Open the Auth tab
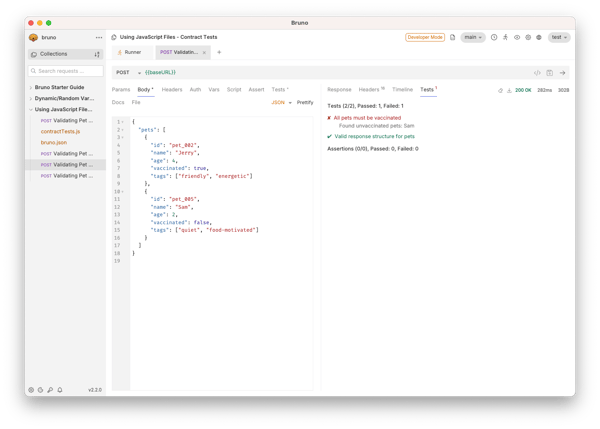 click(195, 90)
